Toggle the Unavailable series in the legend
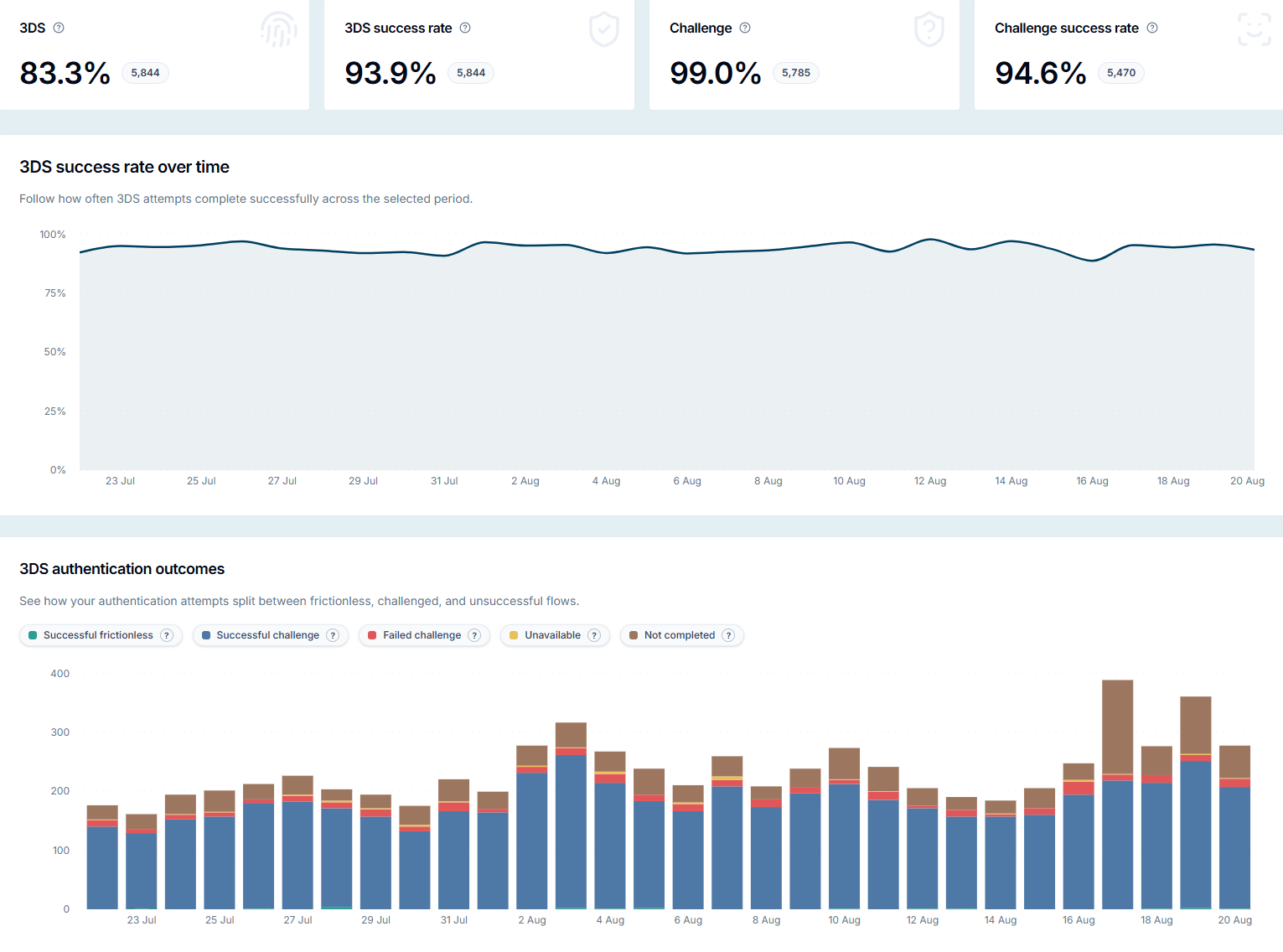The image size is (1283, 952). [555, 635]
